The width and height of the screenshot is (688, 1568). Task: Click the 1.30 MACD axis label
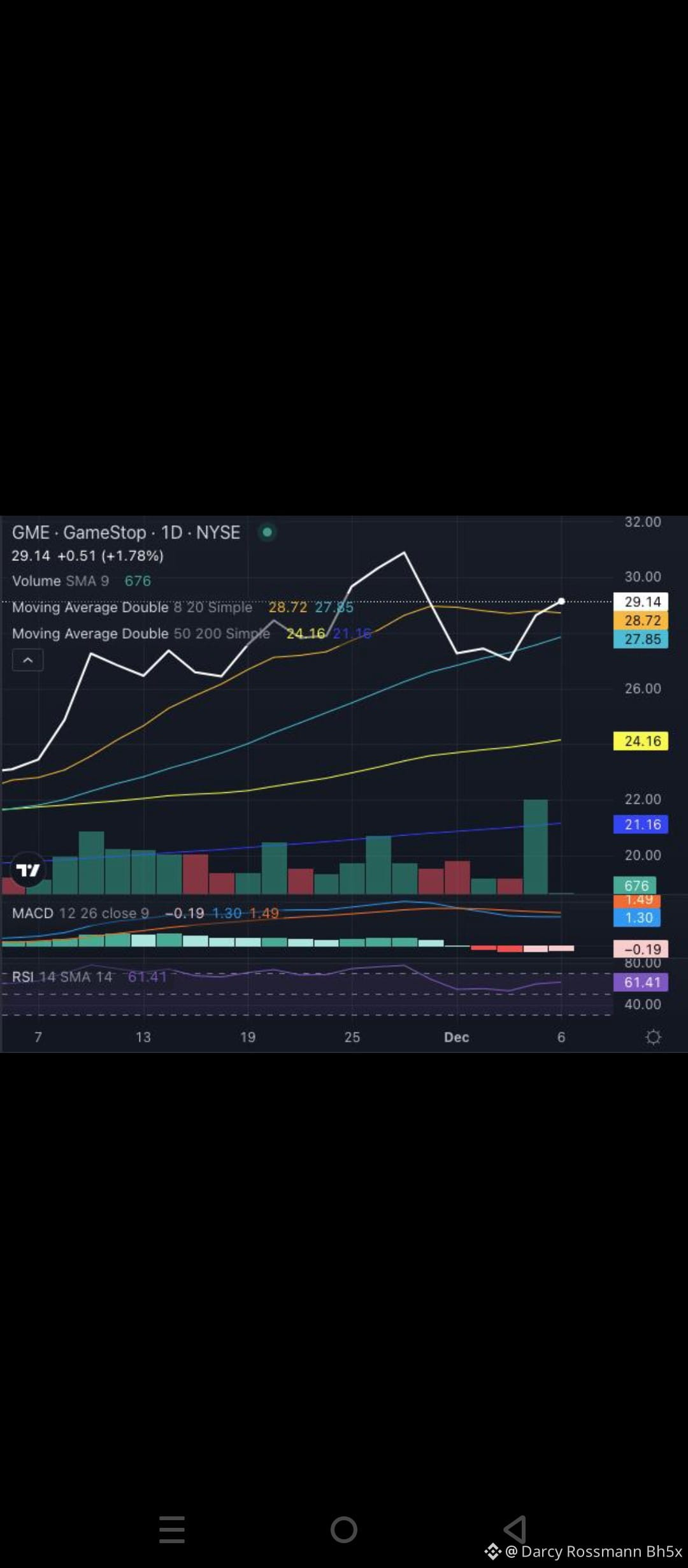[x=637, y=917]
